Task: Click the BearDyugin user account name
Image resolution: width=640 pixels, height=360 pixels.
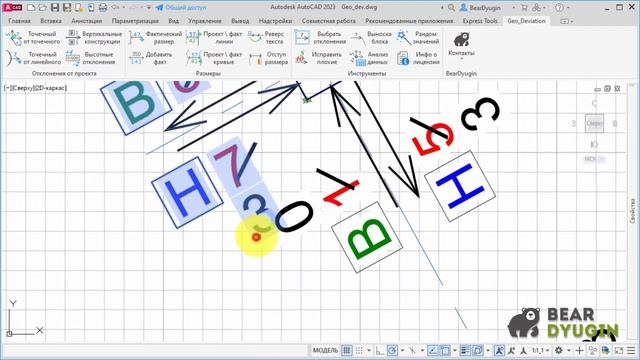Action: tap(484, 8)
